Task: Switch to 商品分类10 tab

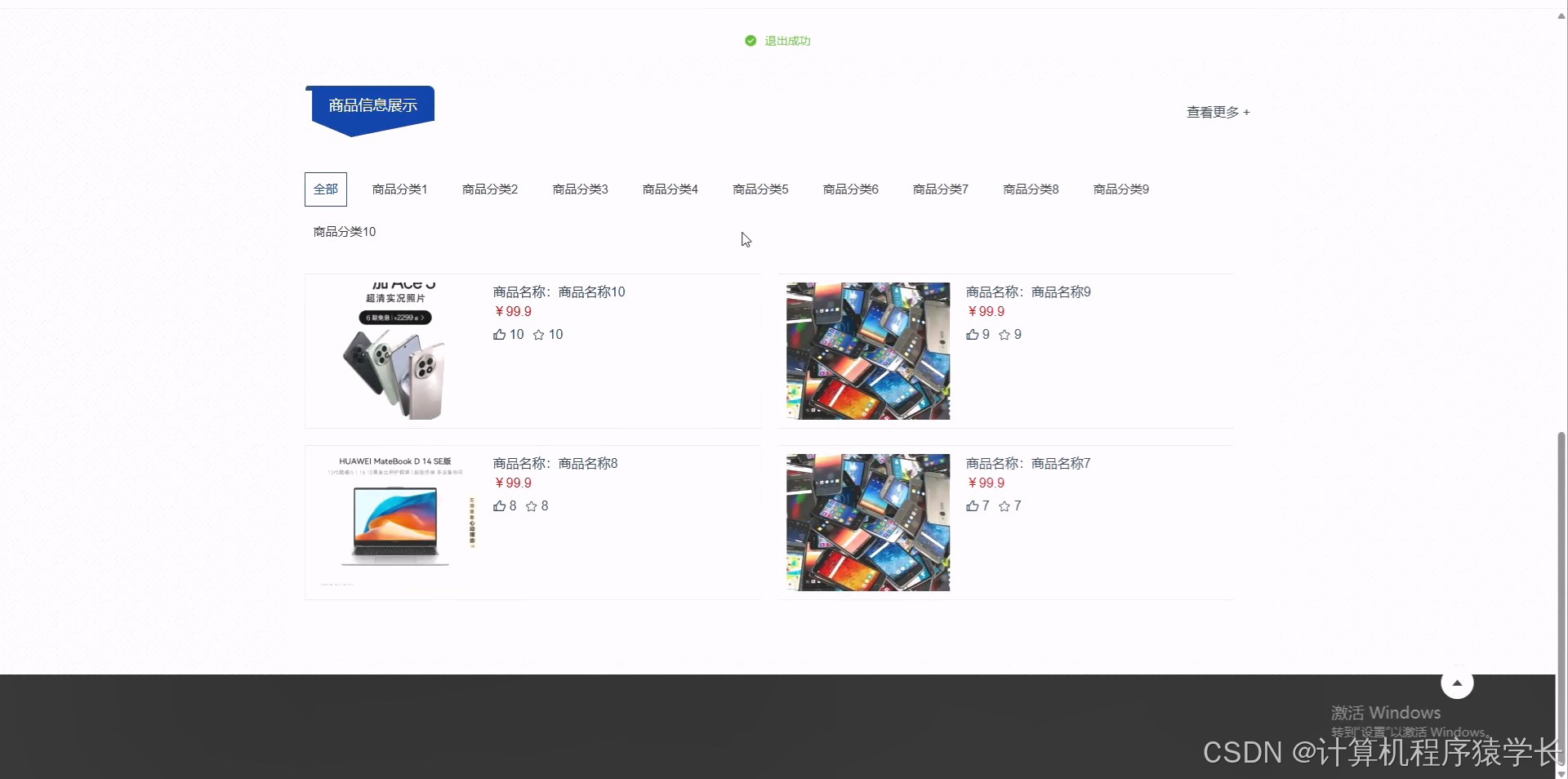Action: (342, 231)
